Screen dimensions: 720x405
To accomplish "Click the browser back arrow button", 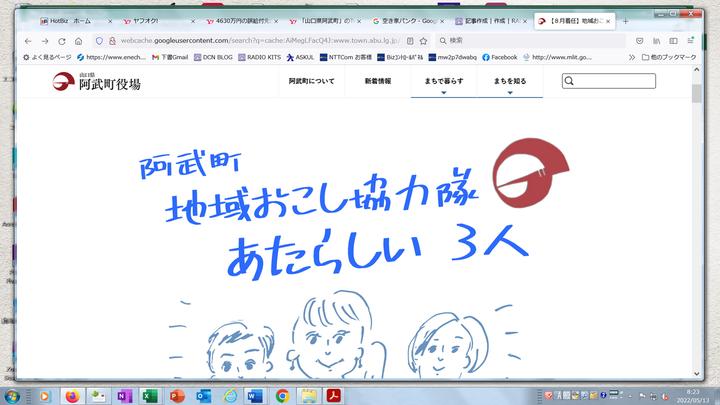I will (28, 41).
